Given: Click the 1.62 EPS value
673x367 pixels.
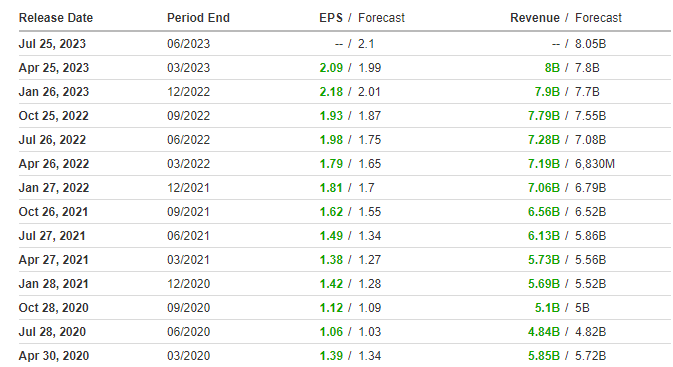Looking at the screenshot, I should tap(331, 212).
